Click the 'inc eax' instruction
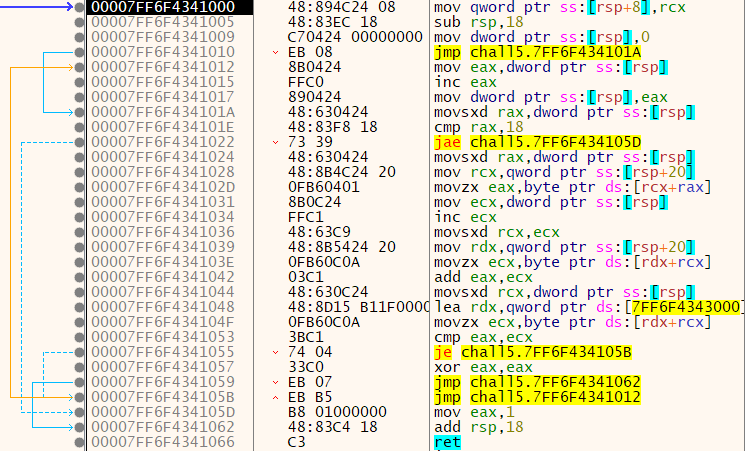The image size is (745, 451). pyautogui.click(x=465, y=82)
